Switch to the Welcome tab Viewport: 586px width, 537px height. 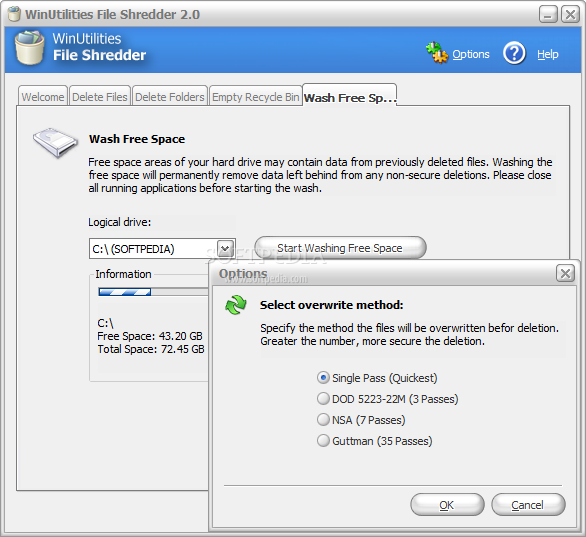pyautogui.click(x=43, y=96)
